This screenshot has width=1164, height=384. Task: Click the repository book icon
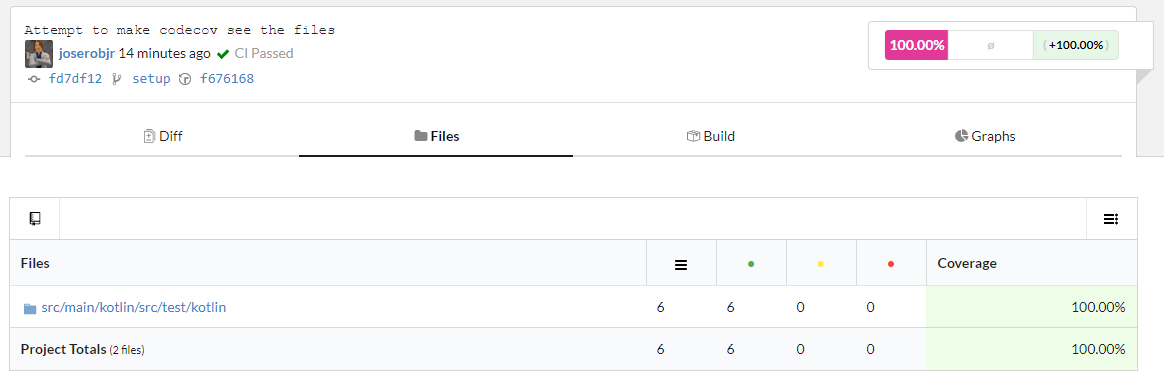[x=34, y=218]
